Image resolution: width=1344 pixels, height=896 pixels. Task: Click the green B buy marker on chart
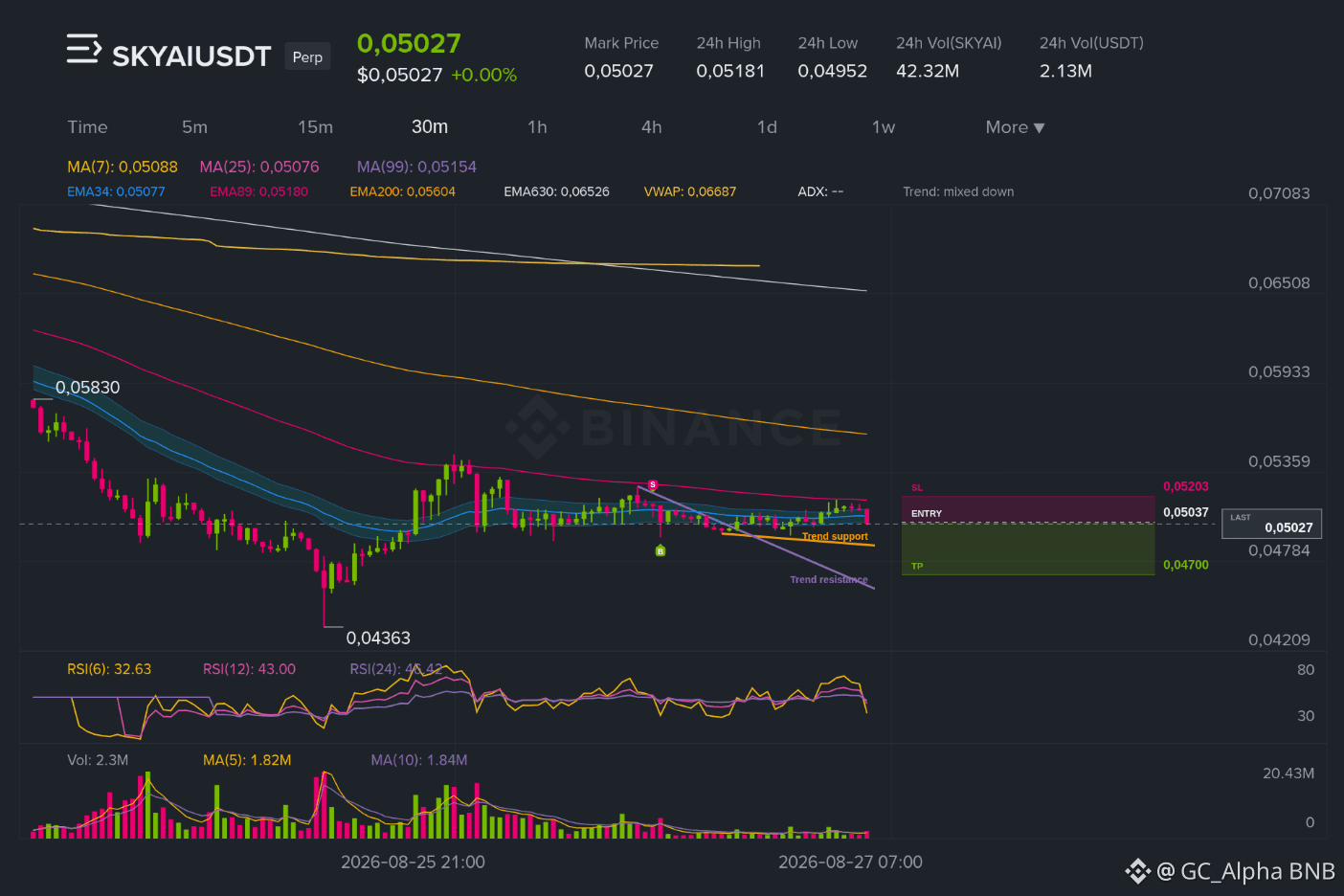[660, 551]
